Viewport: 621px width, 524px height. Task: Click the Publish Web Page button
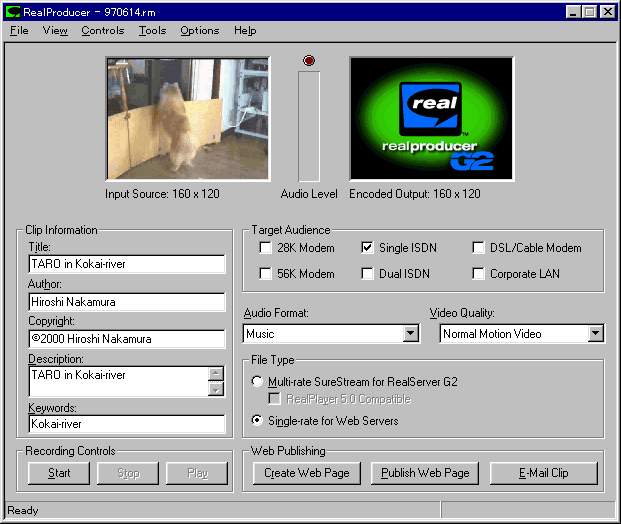click(x=425, y=473)
